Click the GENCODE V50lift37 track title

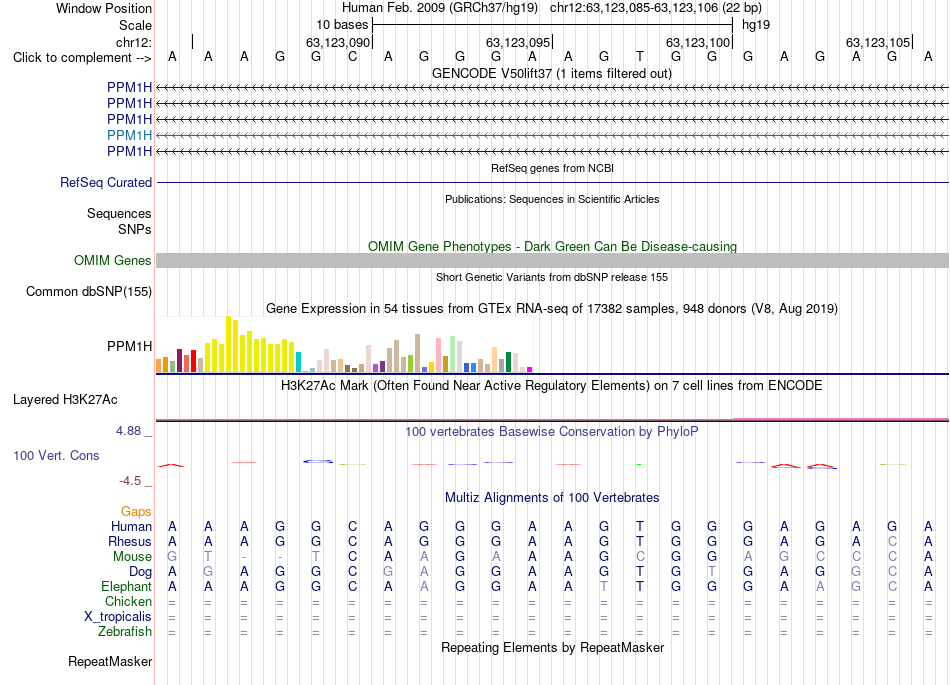[552, 73]
